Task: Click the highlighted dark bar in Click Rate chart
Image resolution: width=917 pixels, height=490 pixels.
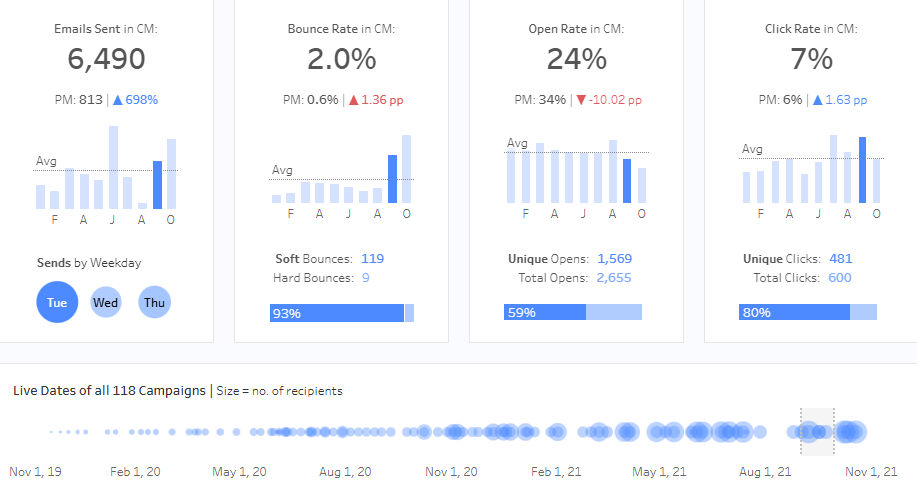Action: pyautogui.click(x=862, y=170)
